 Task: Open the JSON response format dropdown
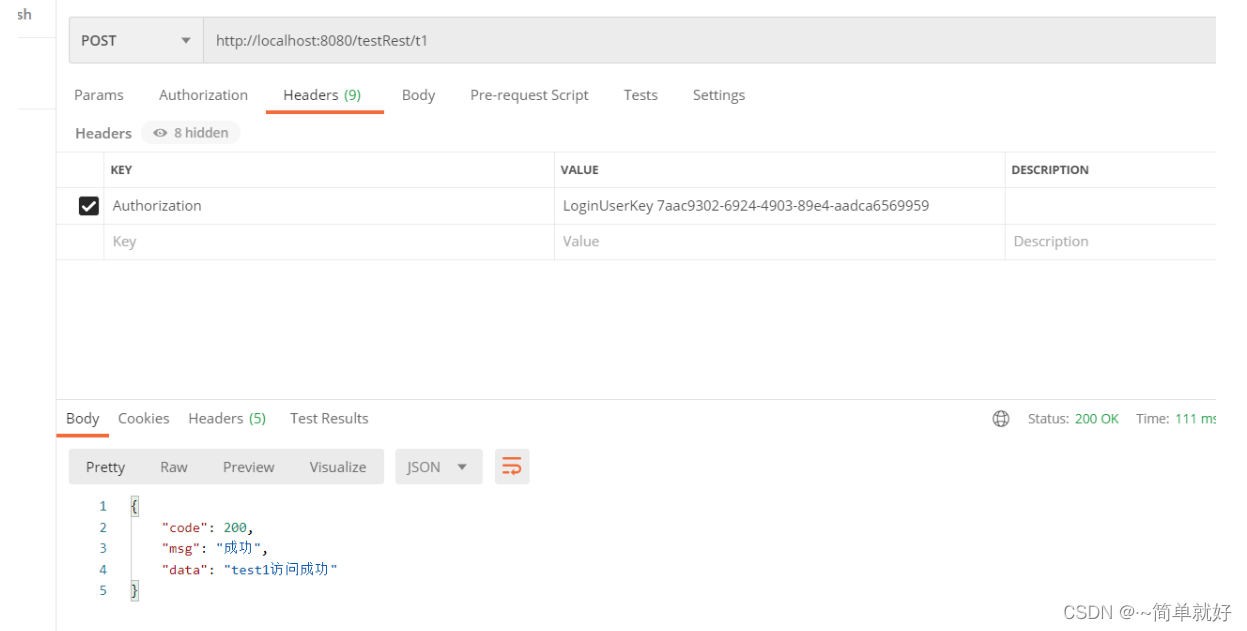point(438,466)
